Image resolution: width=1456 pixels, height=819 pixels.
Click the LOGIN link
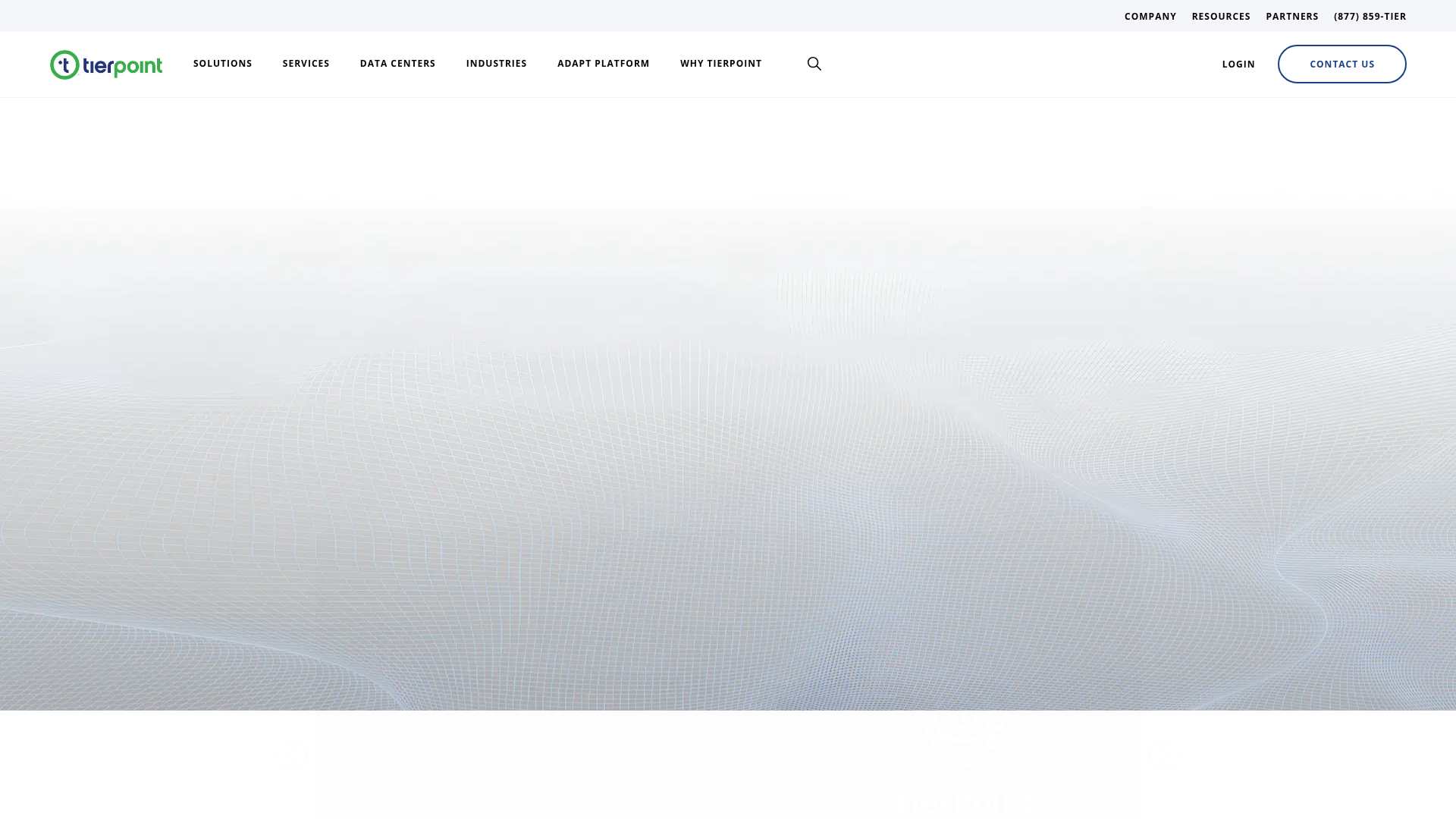tap(1238, 64)
